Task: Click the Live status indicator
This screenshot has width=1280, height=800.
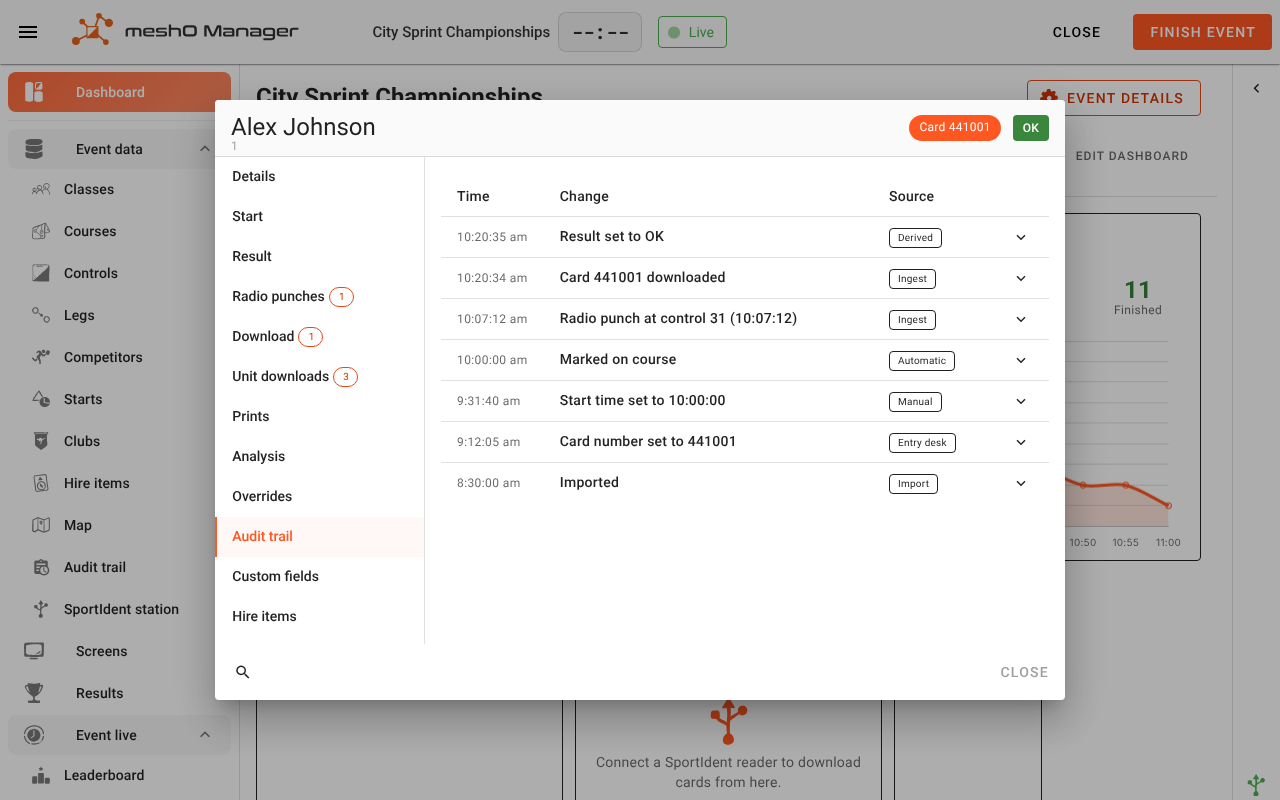Action: coord(692,32)
